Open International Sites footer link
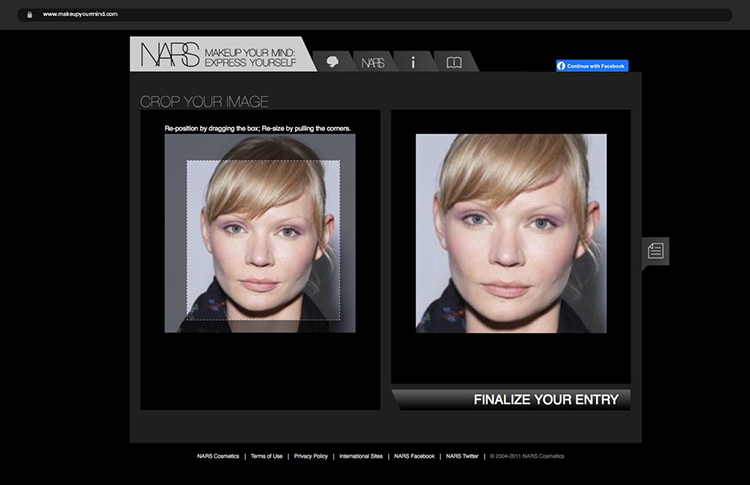 (x=361, y=456)
